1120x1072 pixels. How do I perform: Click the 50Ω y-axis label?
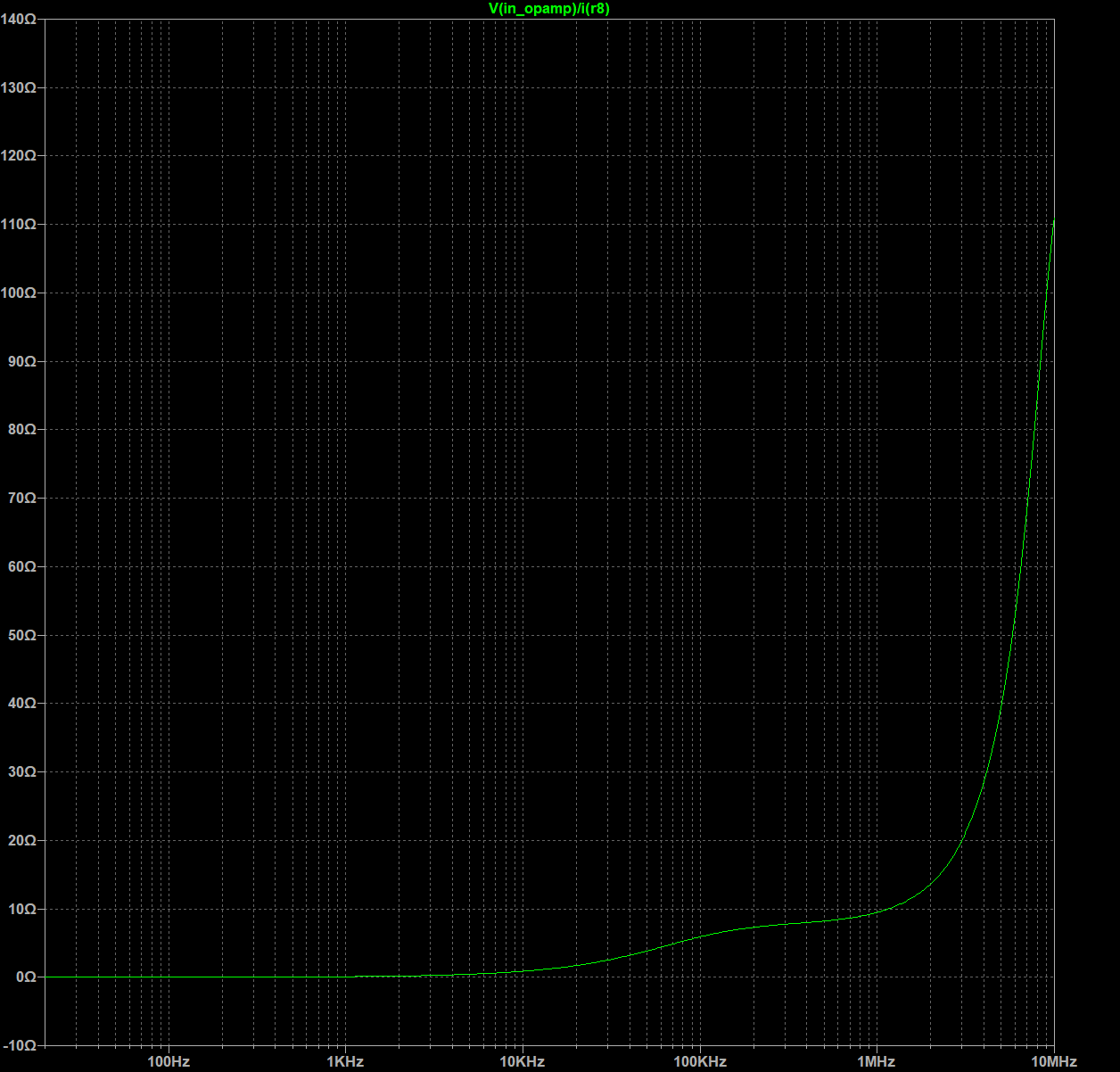(22, 635)
